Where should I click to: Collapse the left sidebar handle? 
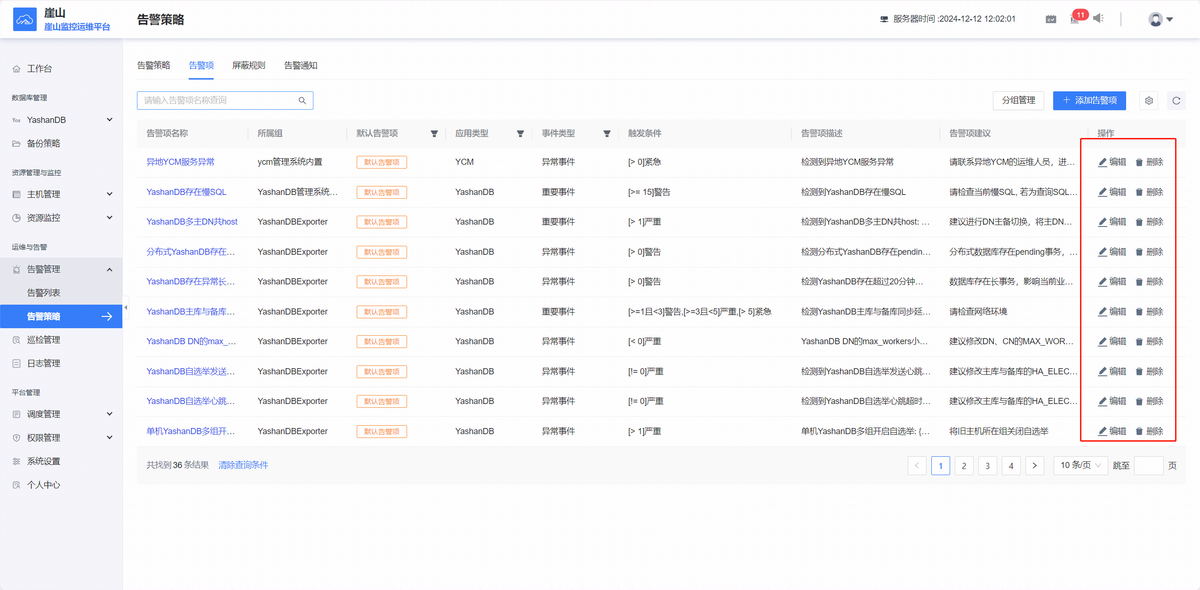tap(126, 308)
